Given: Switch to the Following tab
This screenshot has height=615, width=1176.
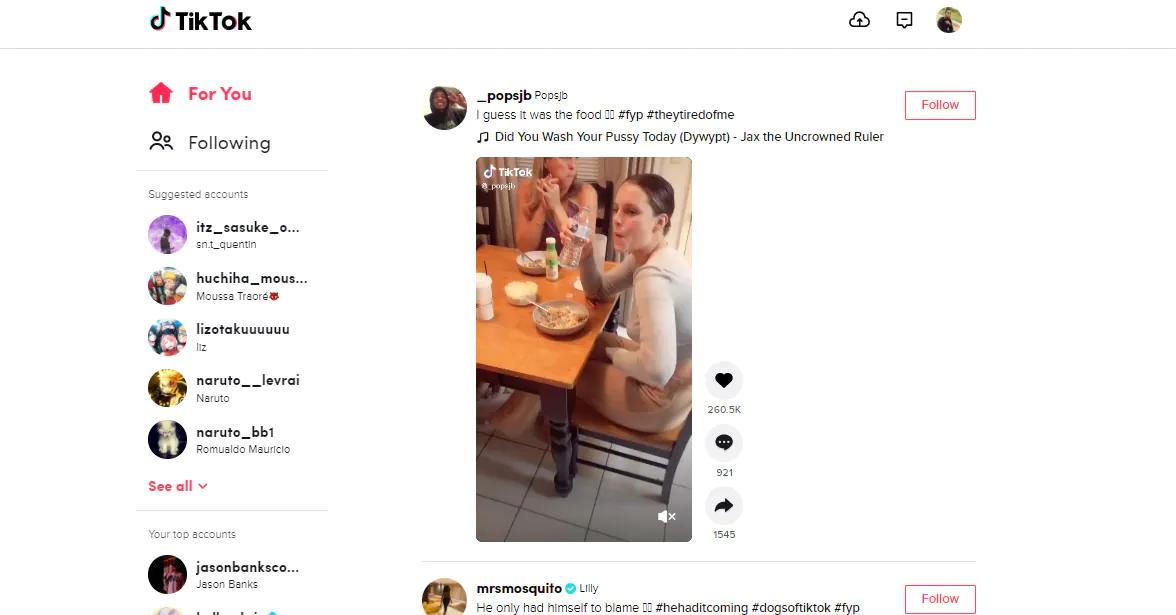Looking at the screenshot, I should [x=210, y=142].
